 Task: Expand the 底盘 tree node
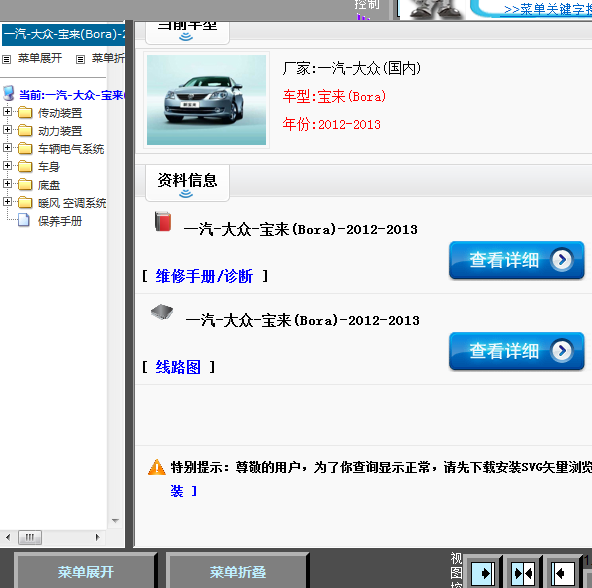tap(7, 184)
